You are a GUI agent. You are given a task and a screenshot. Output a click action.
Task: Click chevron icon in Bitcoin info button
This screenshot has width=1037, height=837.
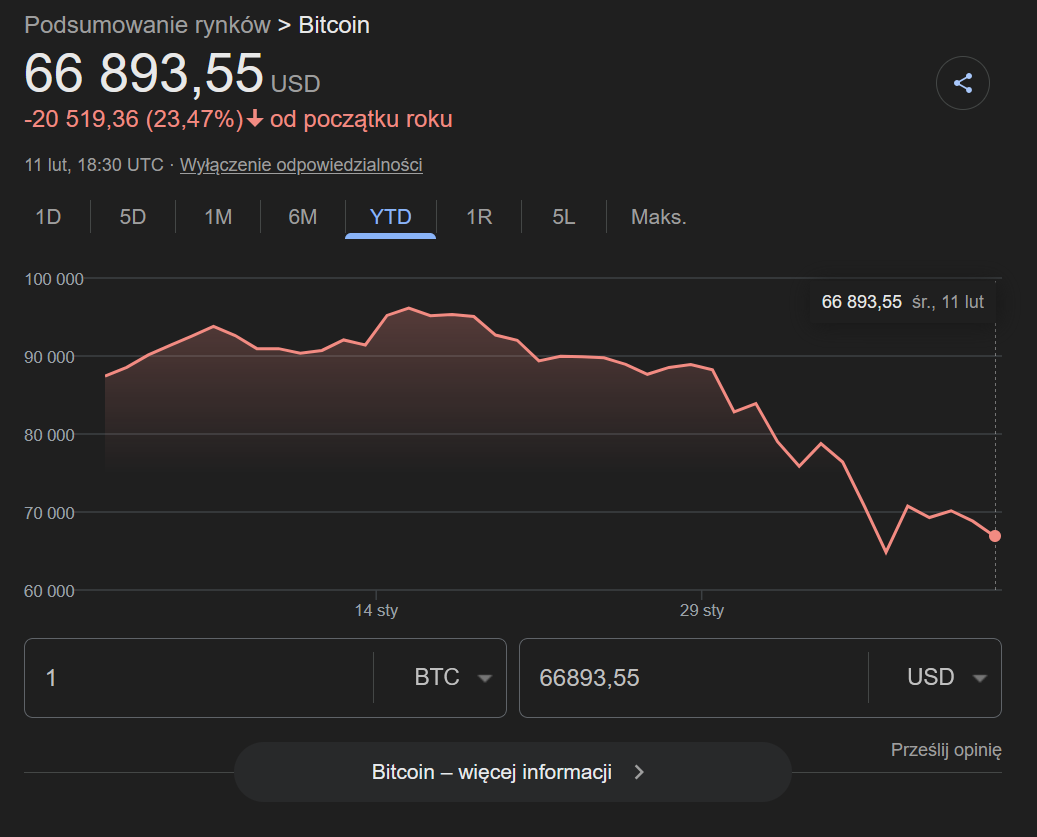coord(640,772)
